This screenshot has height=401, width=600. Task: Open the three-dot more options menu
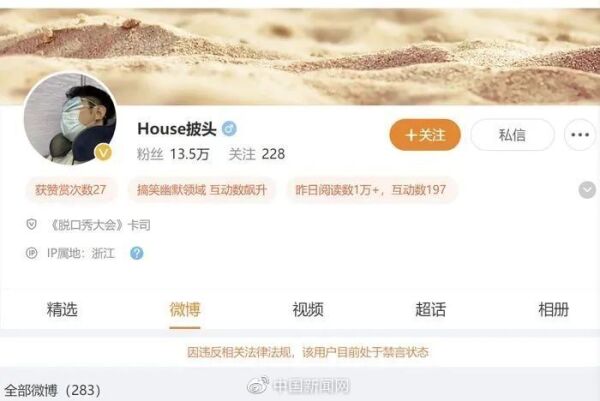pyautogui.click(x=580, y=135)
